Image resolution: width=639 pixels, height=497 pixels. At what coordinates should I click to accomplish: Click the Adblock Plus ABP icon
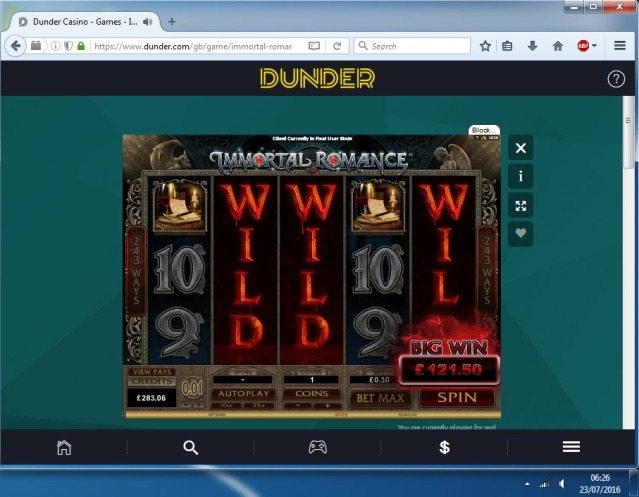[x=583, y=46]
